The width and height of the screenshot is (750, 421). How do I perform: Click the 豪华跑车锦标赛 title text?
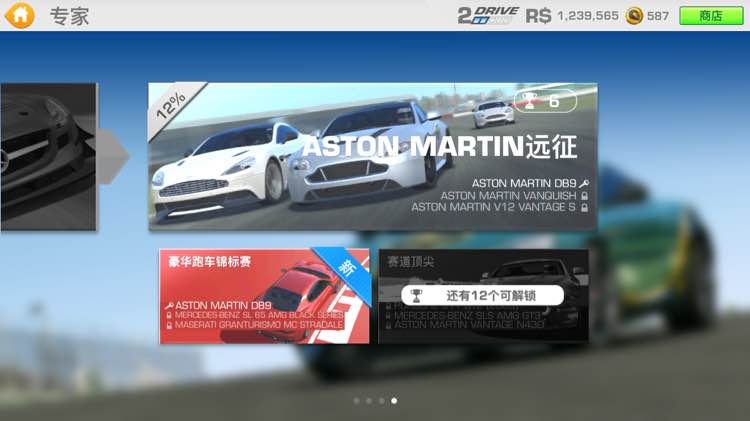[210, 262]
